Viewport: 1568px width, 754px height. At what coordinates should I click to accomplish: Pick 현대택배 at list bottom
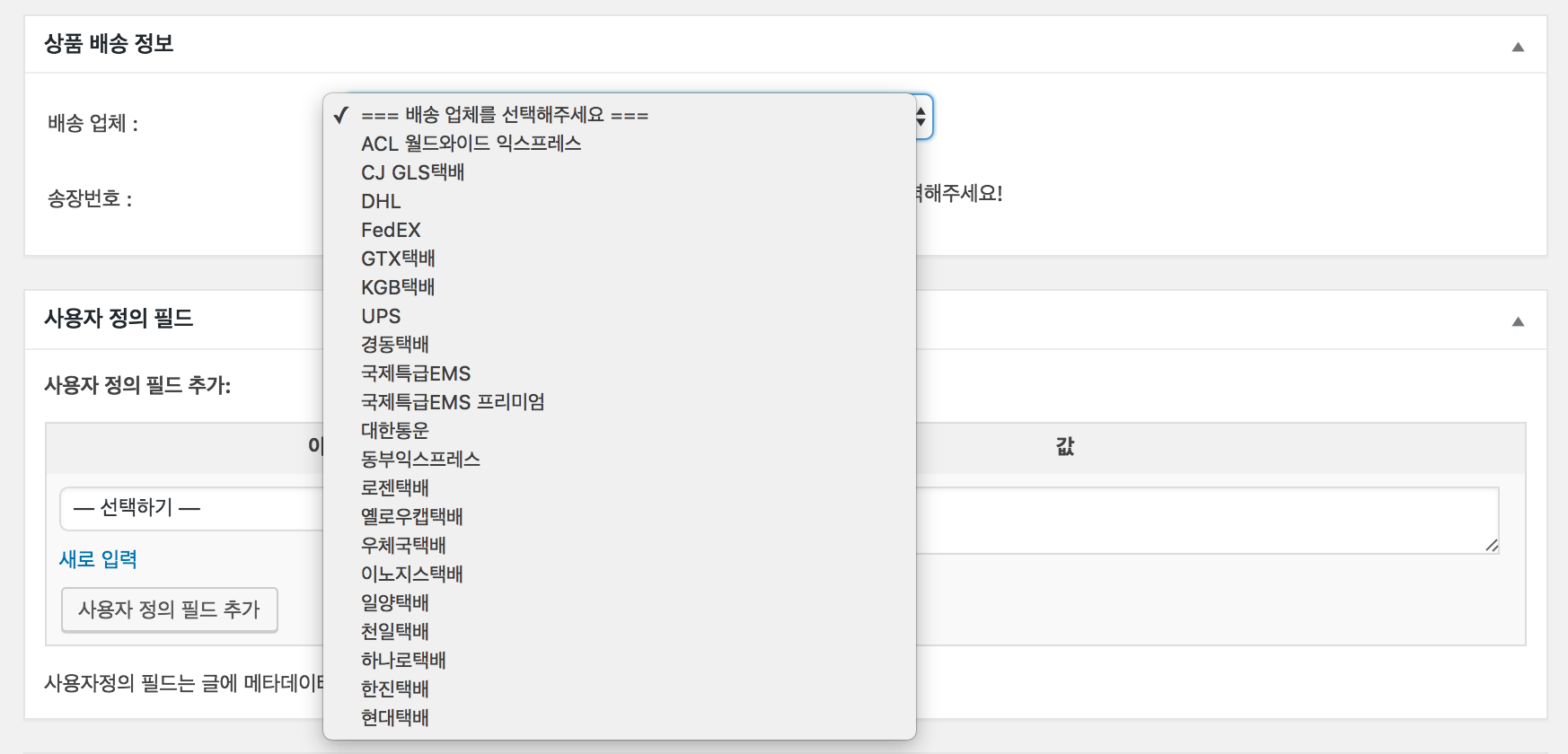pos(619,718)
